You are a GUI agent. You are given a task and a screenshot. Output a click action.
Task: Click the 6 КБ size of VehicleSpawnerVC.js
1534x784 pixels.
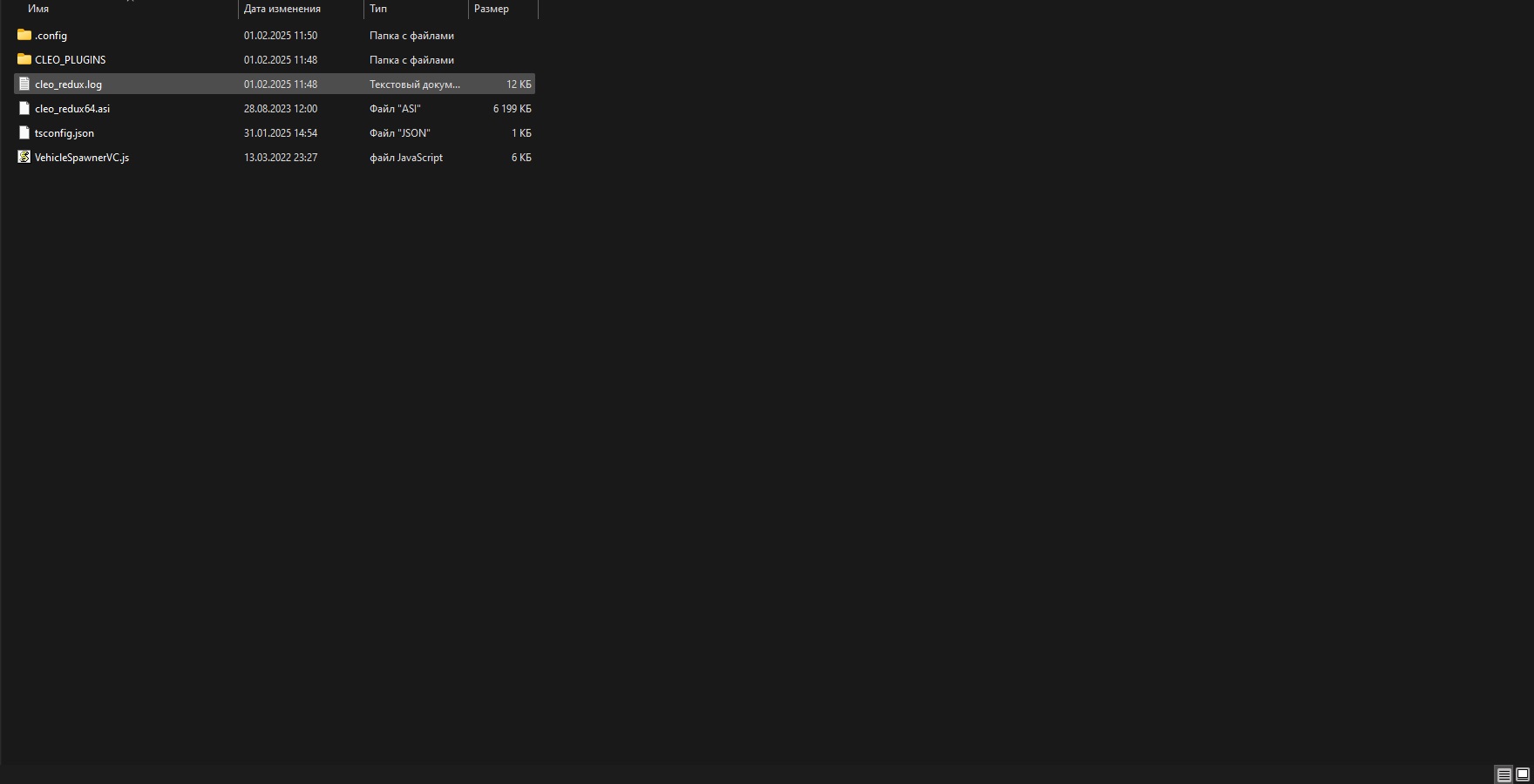click(521, 158)
